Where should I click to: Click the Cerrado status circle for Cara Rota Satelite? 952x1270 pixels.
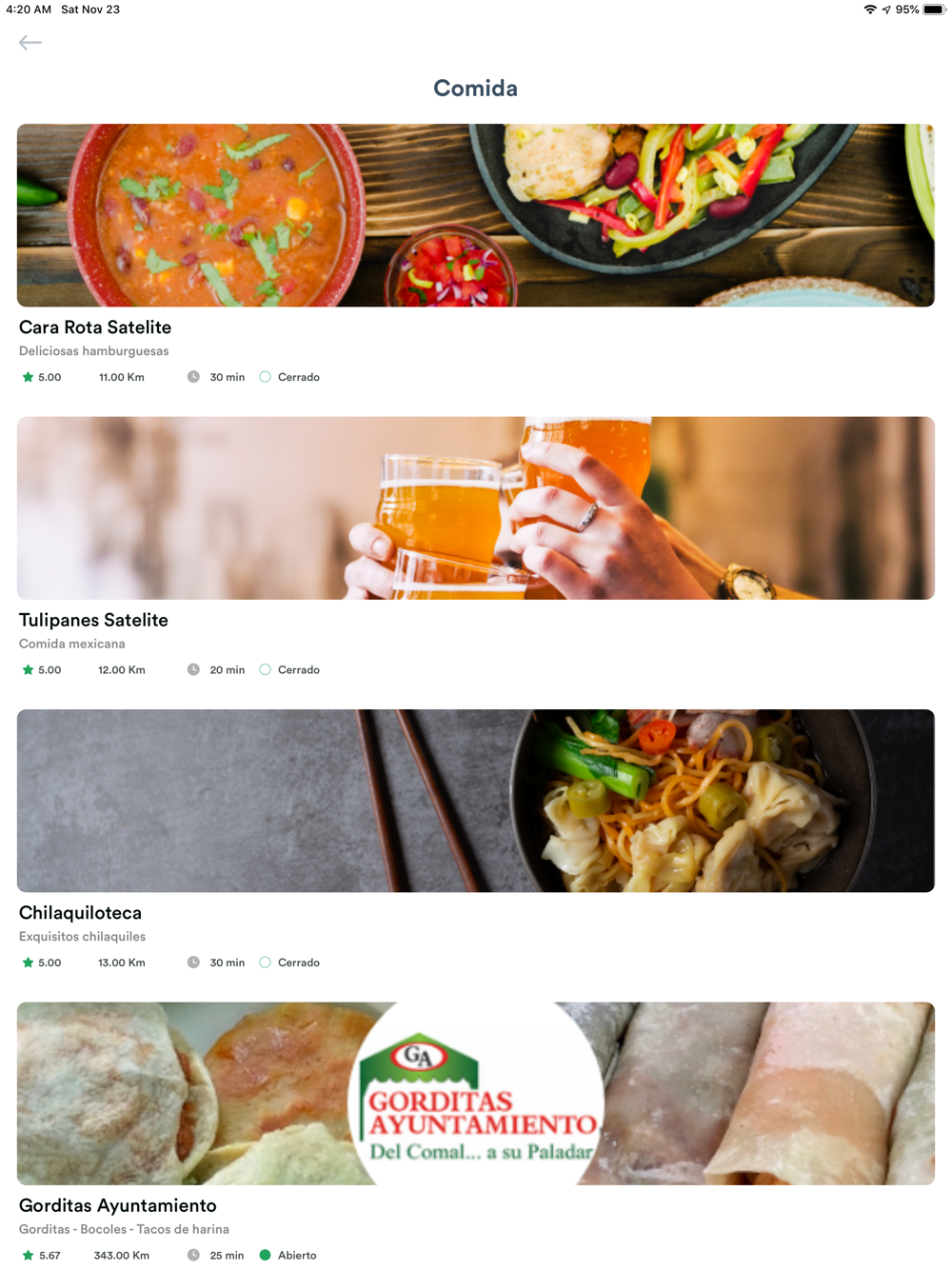pyautogui.click(x=266, y=377)
